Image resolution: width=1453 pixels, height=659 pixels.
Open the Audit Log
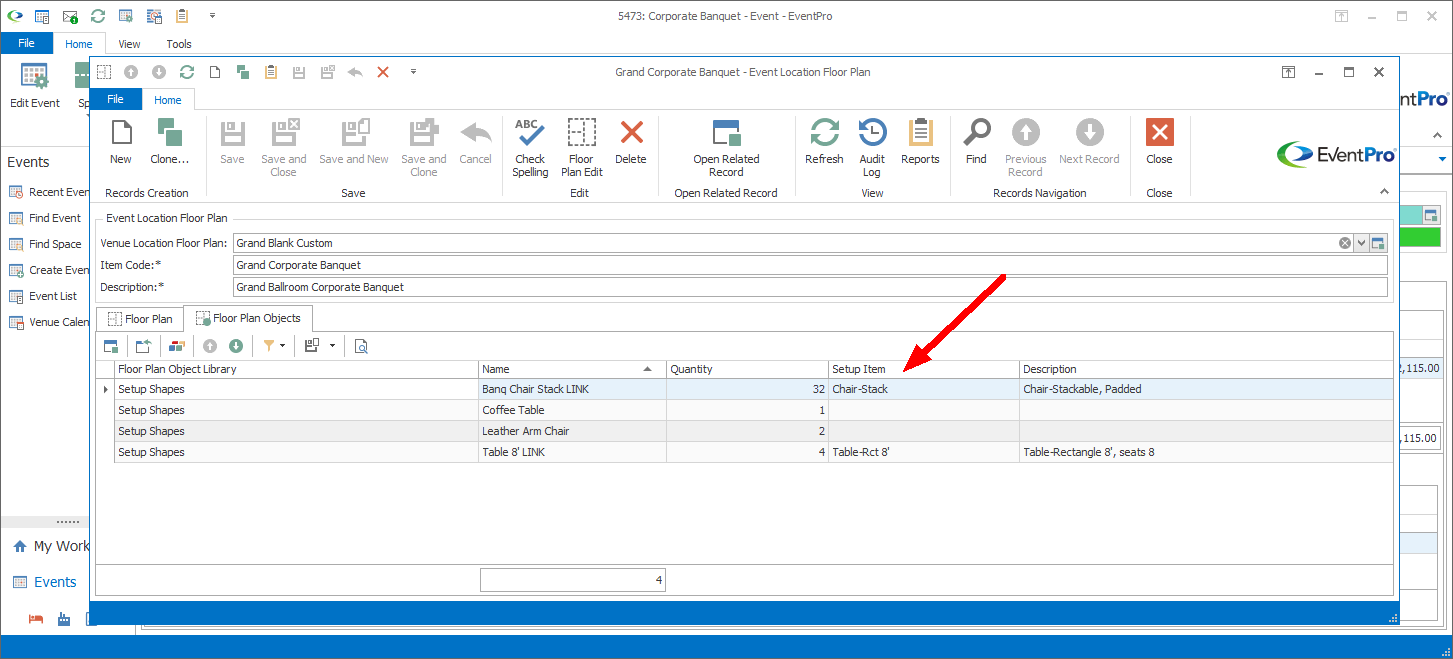(872, 148)
